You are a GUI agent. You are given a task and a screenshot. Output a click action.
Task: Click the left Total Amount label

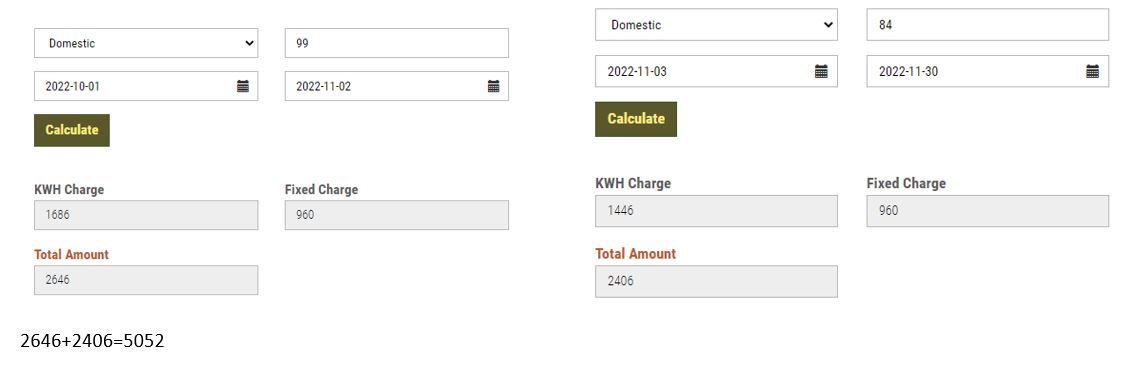pyautogui.click(x=71, y=255)
